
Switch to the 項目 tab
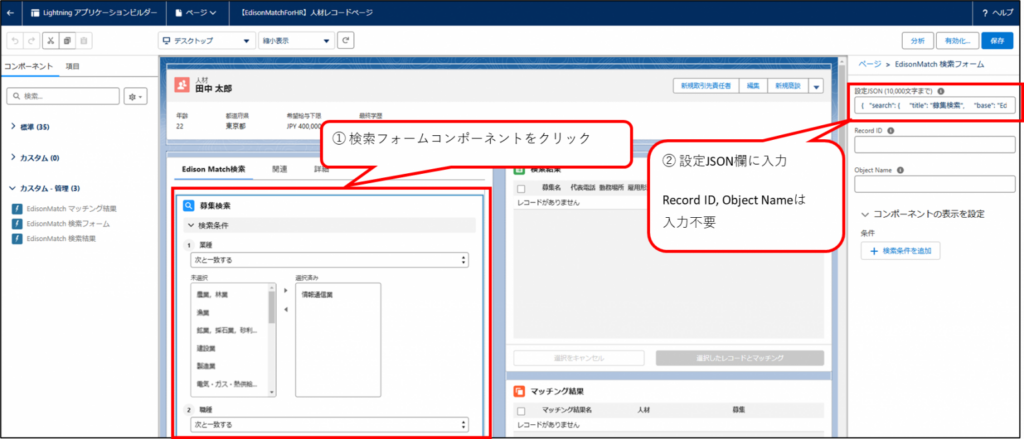(73, 65)
